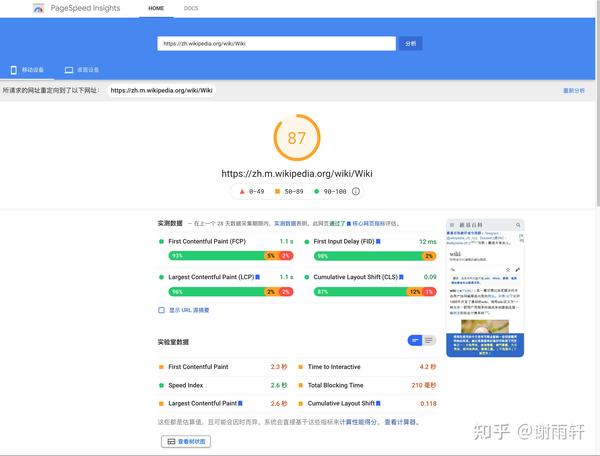This screenshot has height=456, width=600.
Task: Open the DOCS tab
Action: (191, 8)
